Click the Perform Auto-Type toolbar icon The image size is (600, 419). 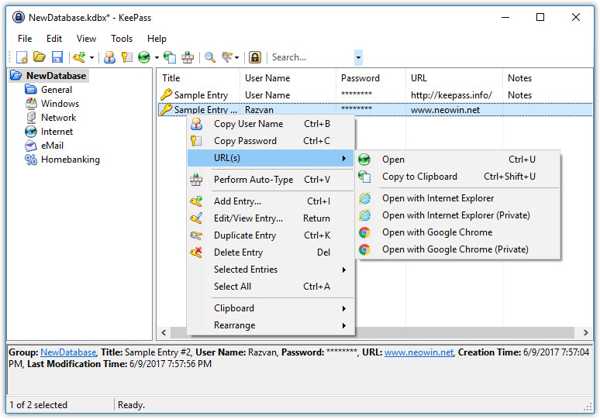(188, 57)
